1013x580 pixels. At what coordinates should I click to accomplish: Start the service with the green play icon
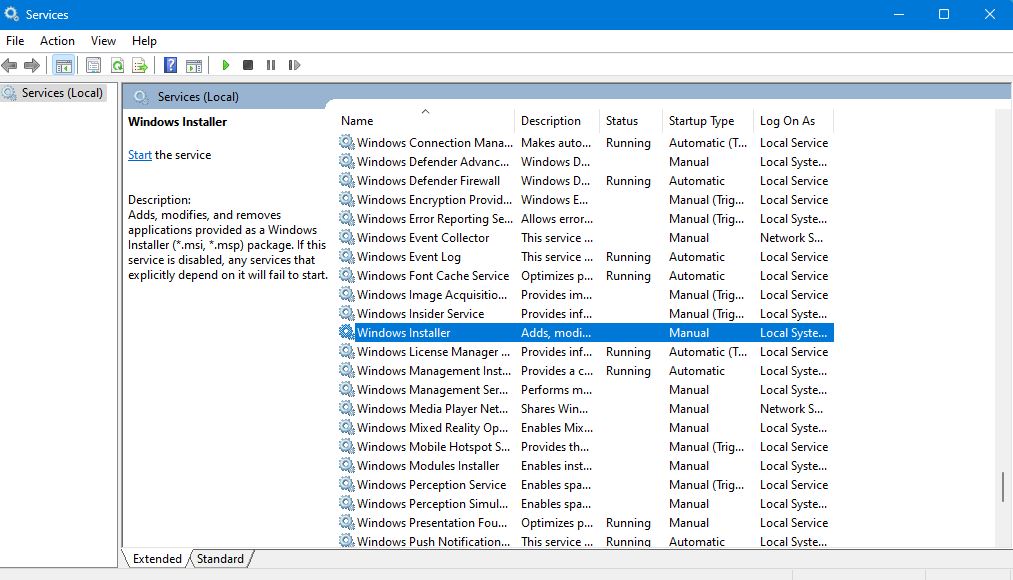225,65
